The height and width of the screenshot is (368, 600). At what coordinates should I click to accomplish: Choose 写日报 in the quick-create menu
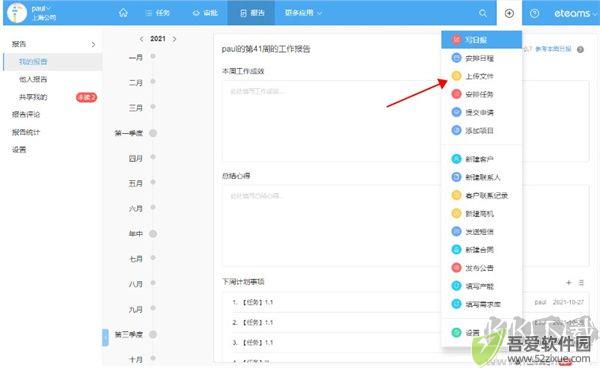coord(481,40)
